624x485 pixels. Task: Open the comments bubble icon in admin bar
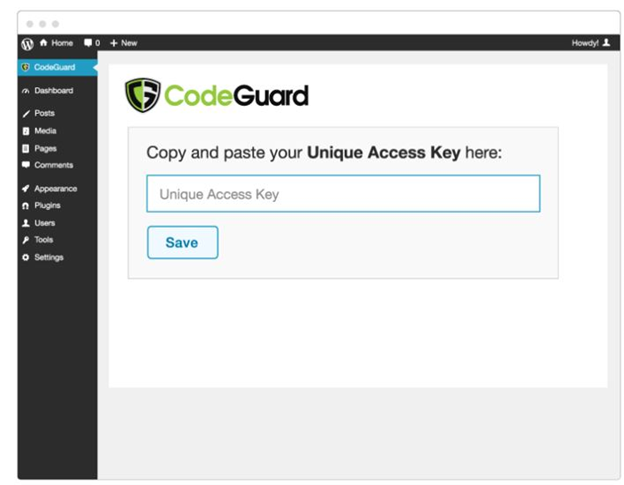pyautogui.click(x=88, y=43)
